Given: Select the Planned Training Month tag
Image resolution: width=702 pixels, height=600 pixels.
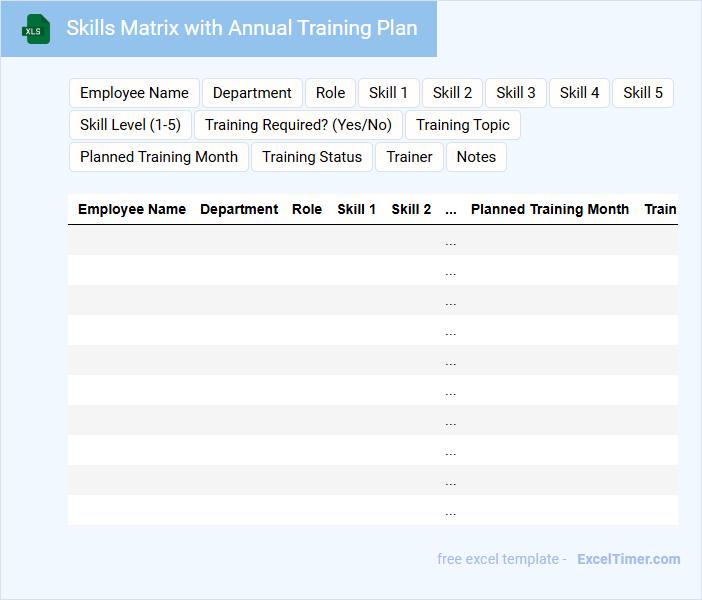Looking at the screenshot, I should click(159, 157).
